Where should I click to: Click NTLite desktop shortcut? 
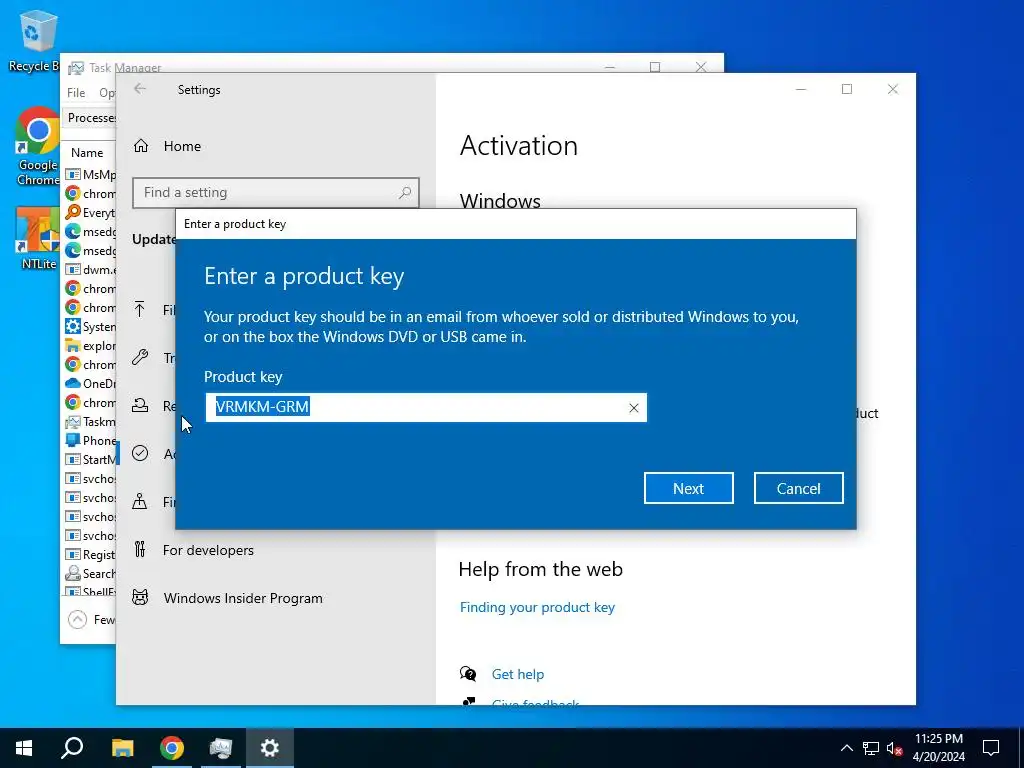(38, 238)
